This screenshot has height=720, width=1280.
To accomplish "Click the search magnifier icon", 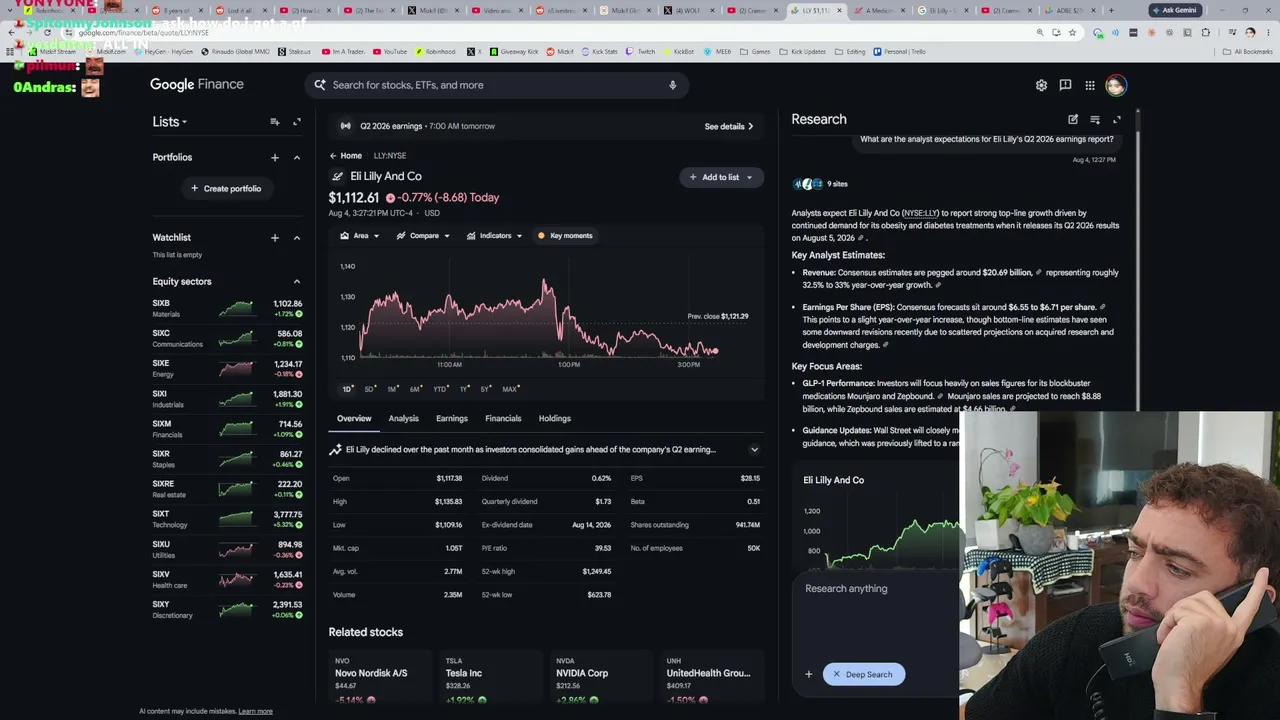I will 320,85.
